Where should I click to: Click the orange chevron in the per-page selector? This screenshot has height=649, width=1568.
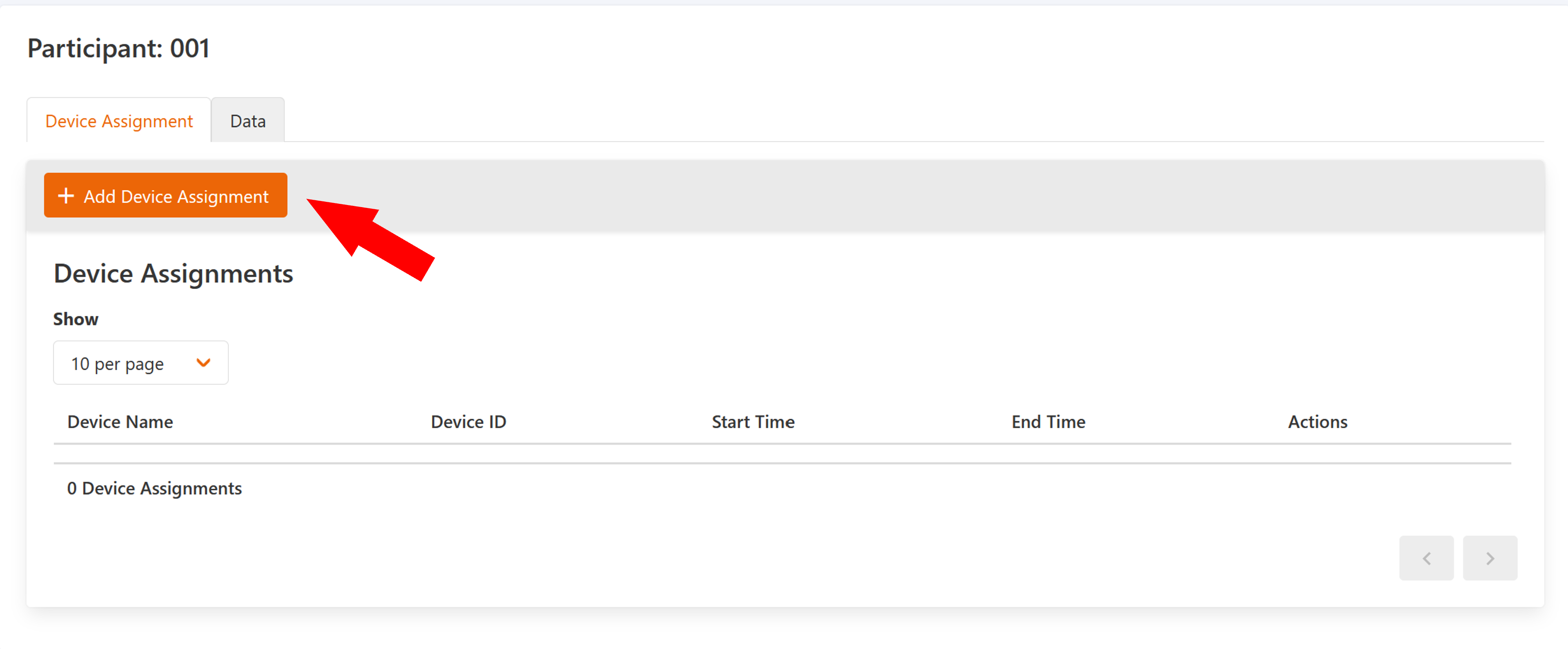[203, 362]
